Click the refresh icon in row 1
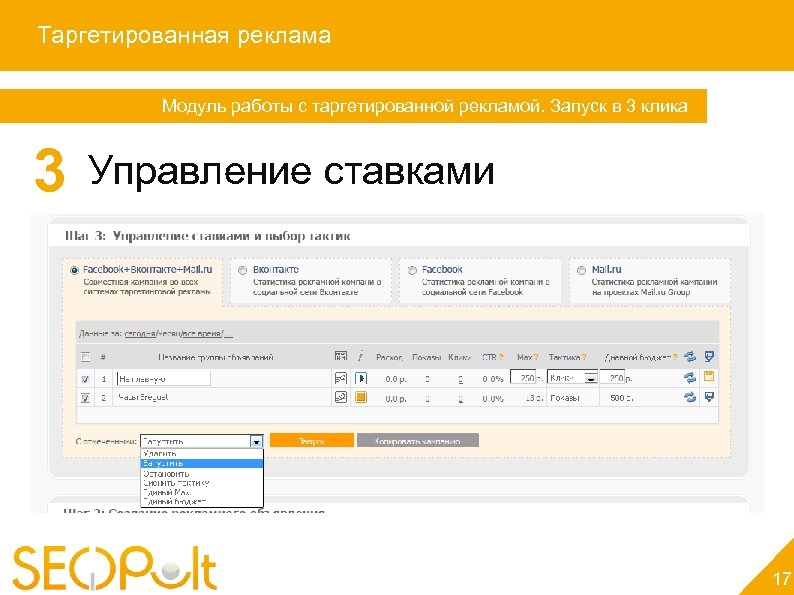 [x=690, y=377]
